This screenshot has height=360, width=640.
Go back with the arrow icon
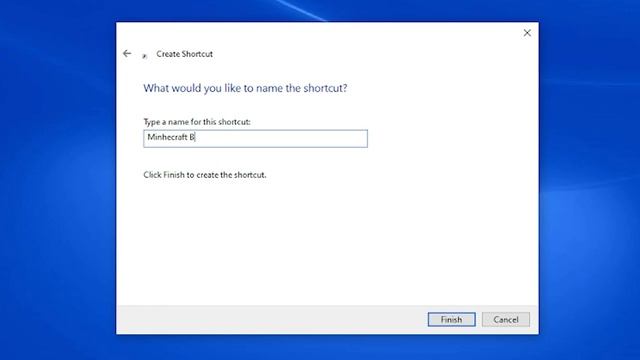tap(127, 53)
